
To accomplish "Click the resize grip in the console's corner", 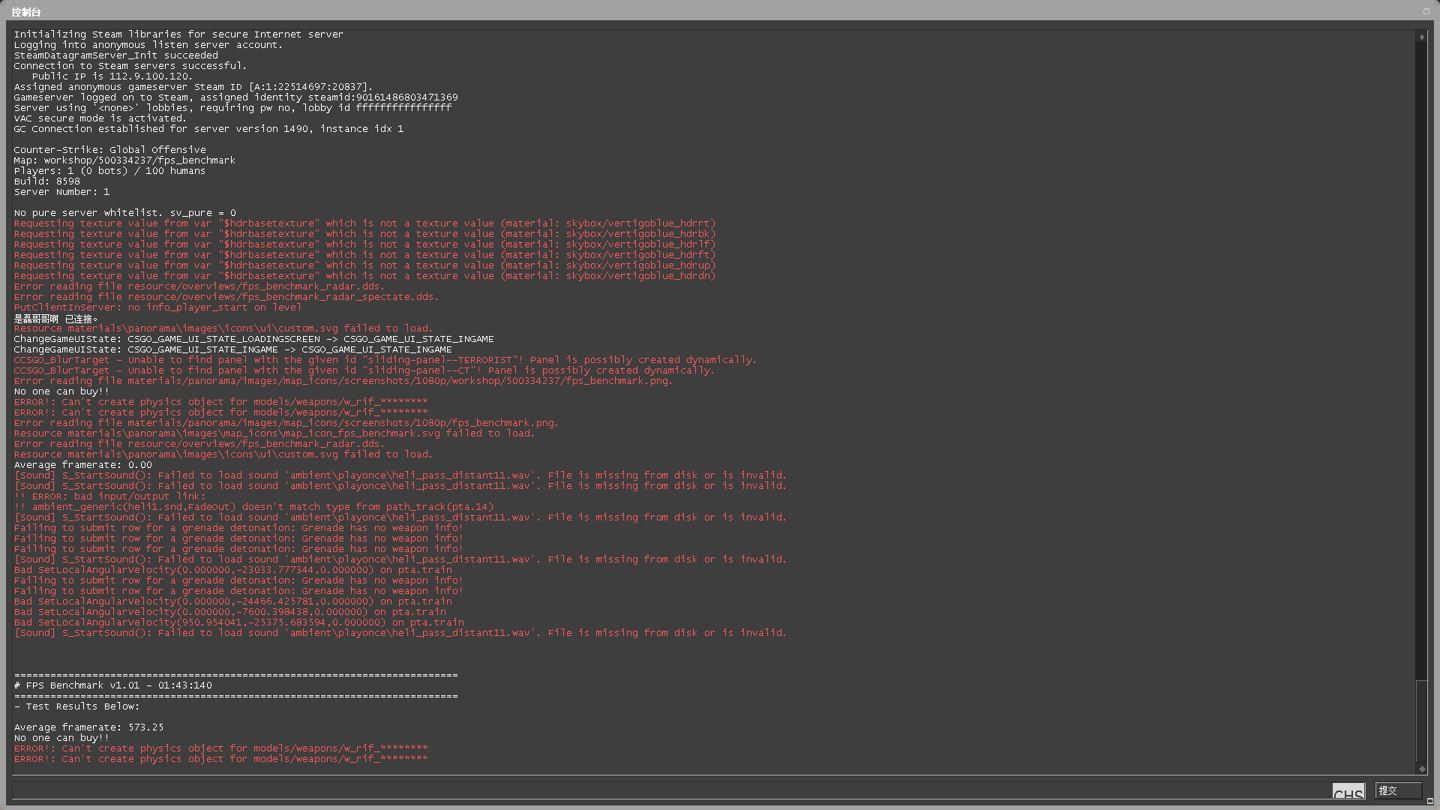I will (1430, 800).
